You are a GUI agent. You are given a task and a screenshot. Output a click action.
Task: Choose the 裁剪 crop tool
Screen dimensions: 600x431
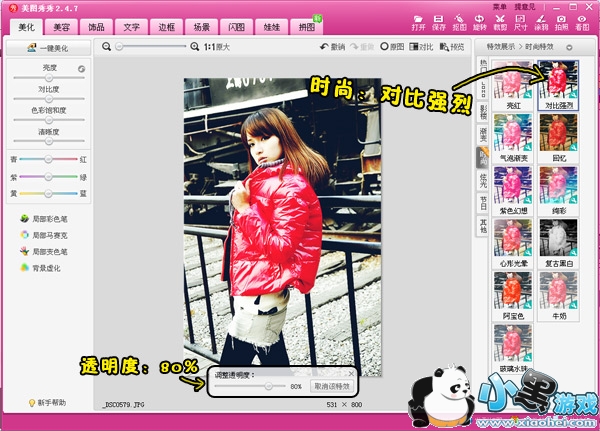point(500,23)
